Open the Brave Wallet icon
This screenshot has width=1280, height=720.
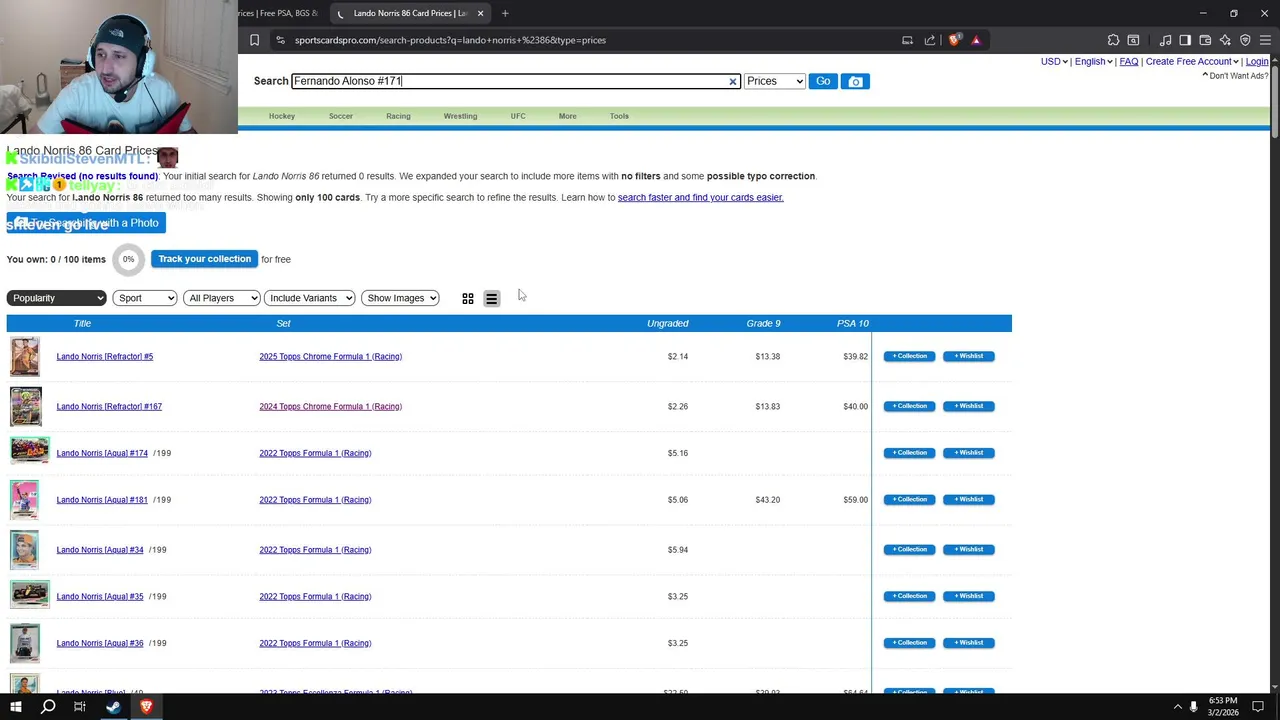pyautogui.click(x=1205, y=40)
